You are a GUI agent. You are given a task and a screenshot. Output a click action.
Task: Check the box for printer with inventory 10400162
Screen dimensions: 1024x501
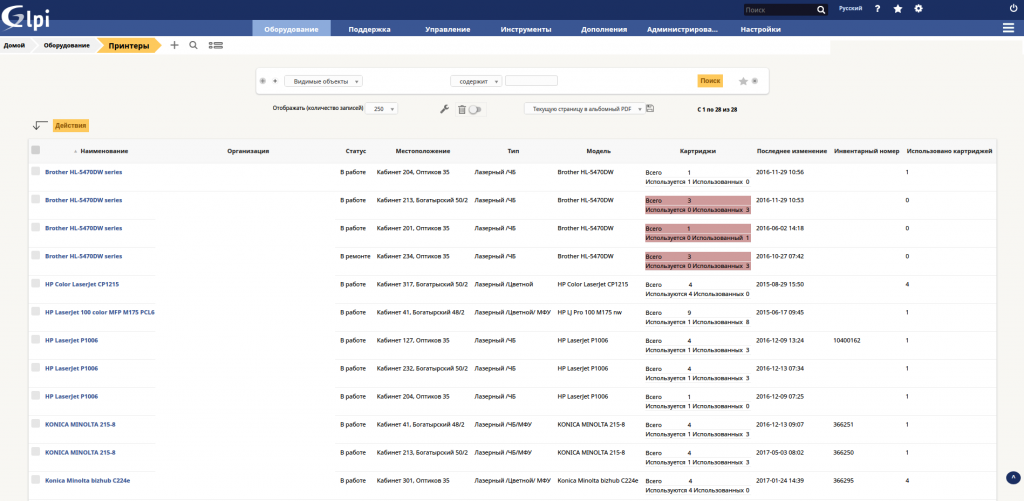[35, 339]
